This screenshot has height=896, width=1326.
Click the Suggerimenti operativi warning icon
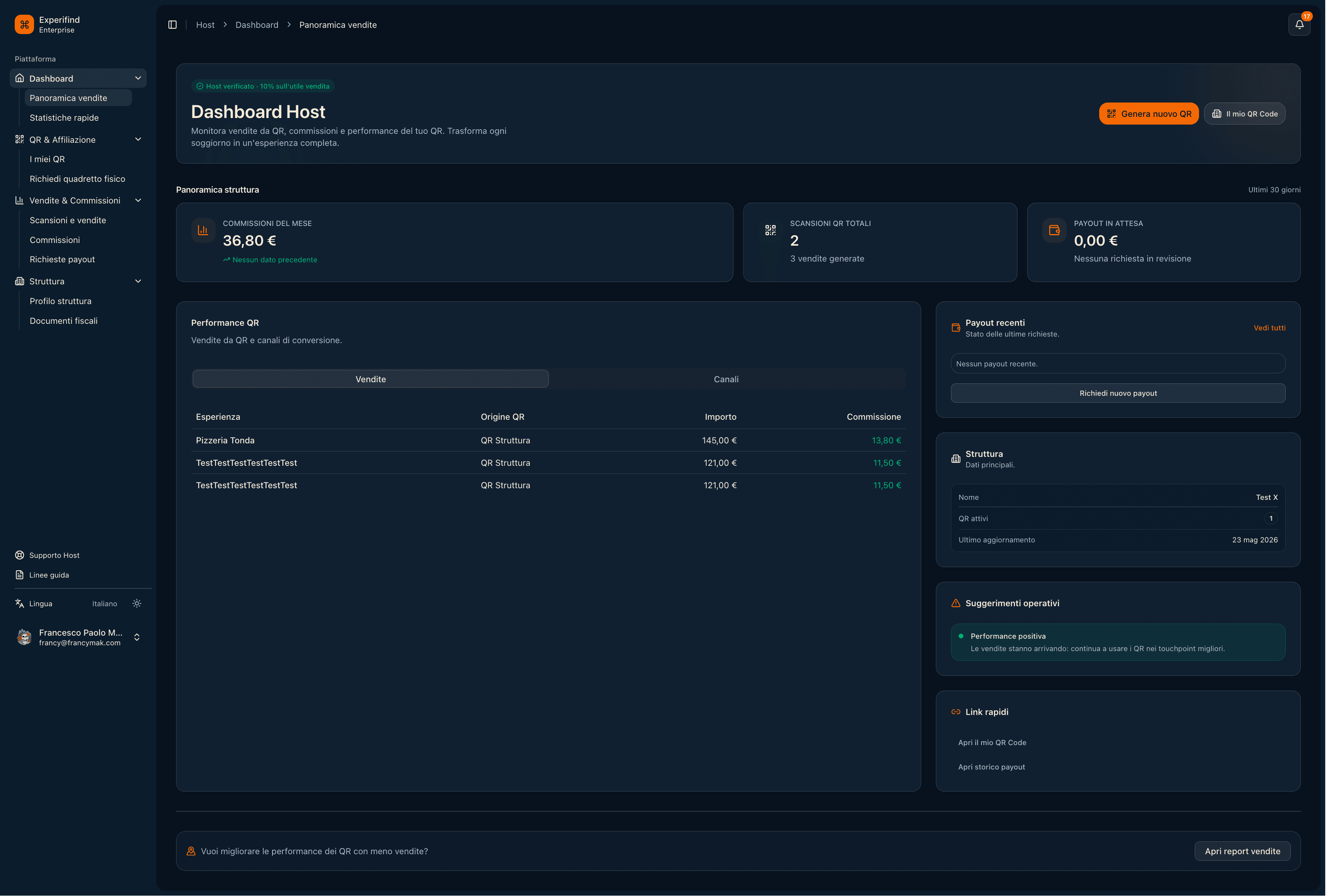click(956, 603)
